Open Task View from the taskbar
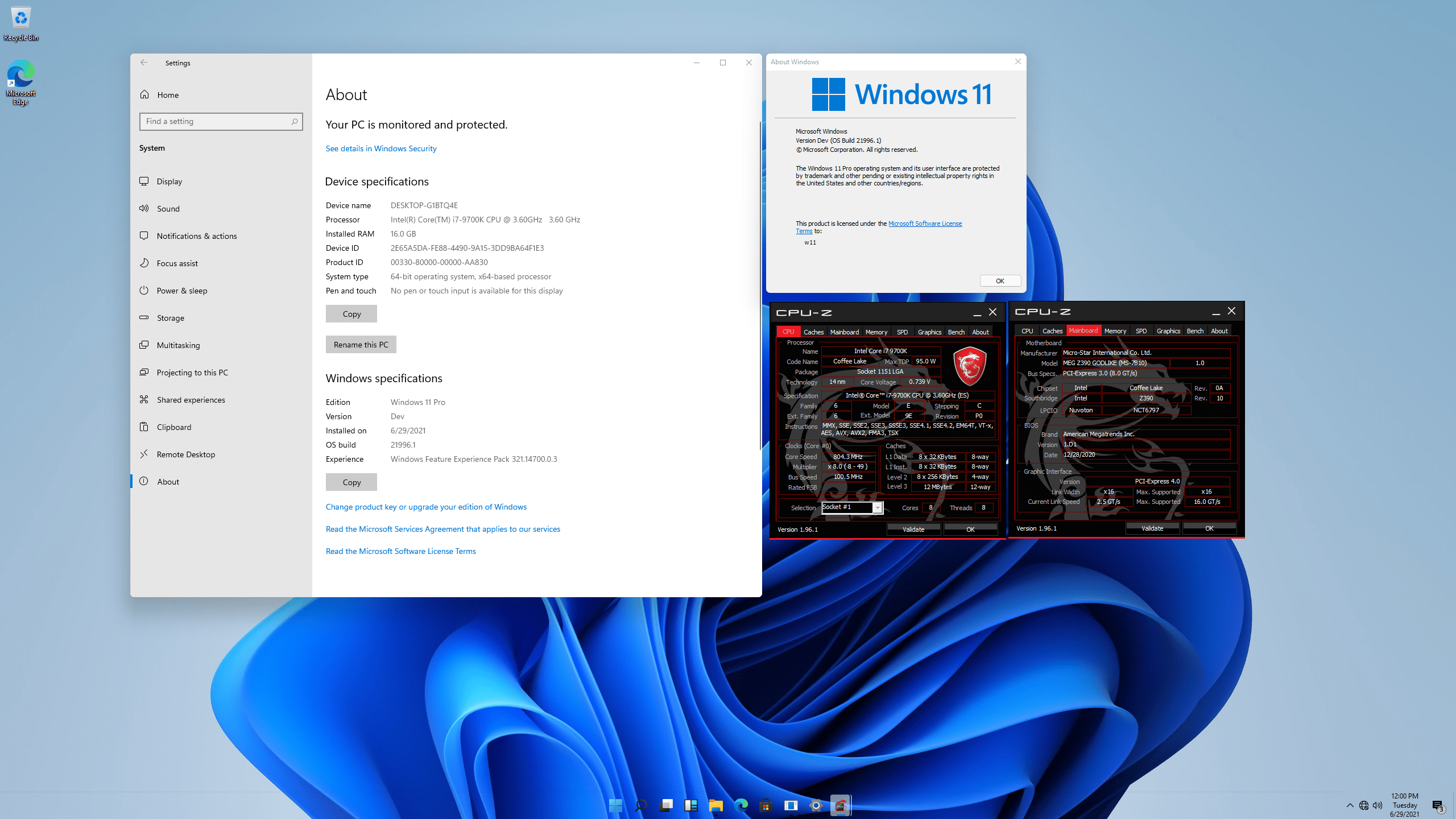 [x=666, y=805]
